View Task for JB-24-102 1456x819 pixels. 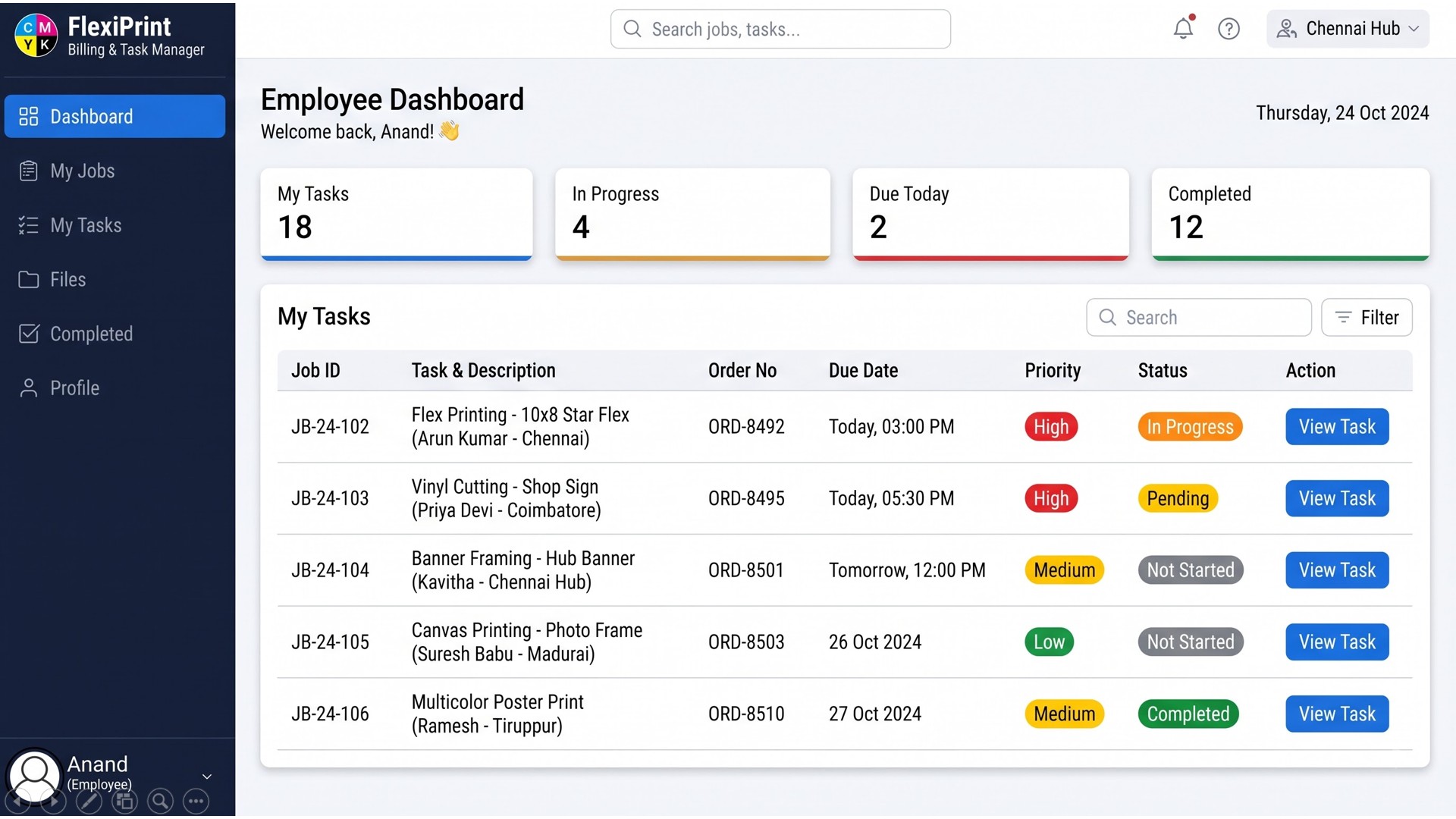[1337, 426]
